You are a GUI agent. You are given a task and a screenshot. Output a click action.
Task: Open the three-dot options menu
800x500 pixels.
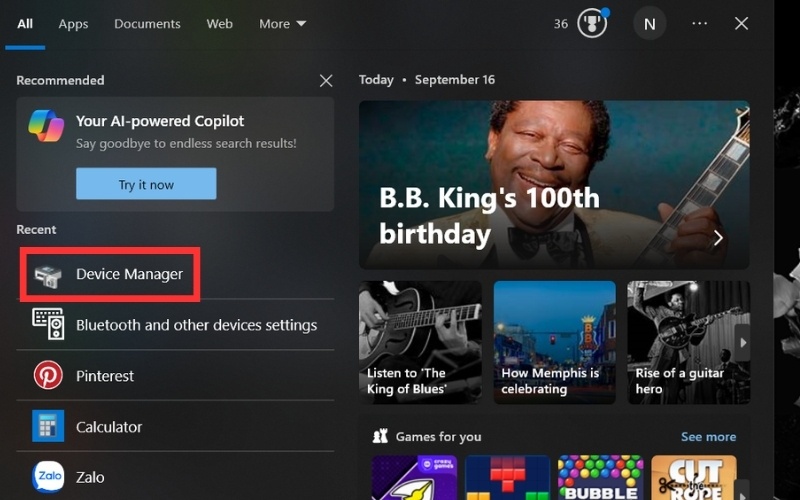point(699,23)
